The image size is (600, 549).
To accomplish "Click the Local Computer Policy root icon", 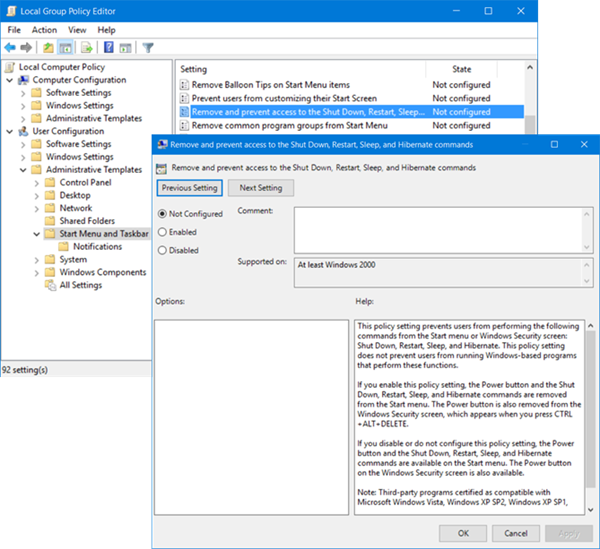I will pyautogui.click(x=10, y=67).
